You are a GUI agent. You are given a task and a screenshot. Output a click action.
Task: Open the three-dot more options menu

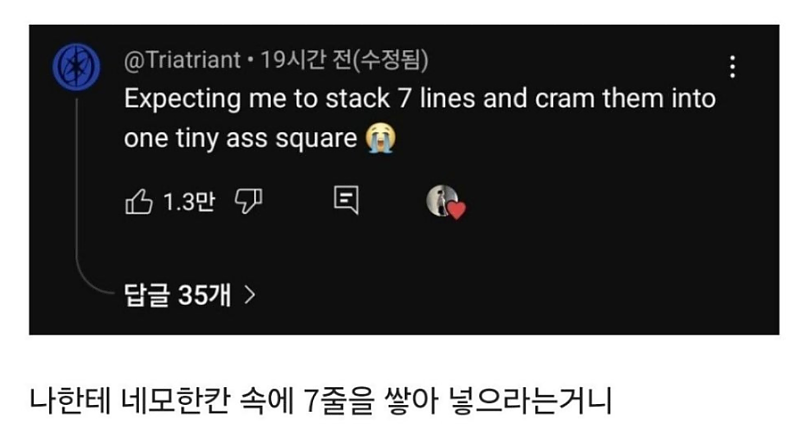[x=733, y=67]
